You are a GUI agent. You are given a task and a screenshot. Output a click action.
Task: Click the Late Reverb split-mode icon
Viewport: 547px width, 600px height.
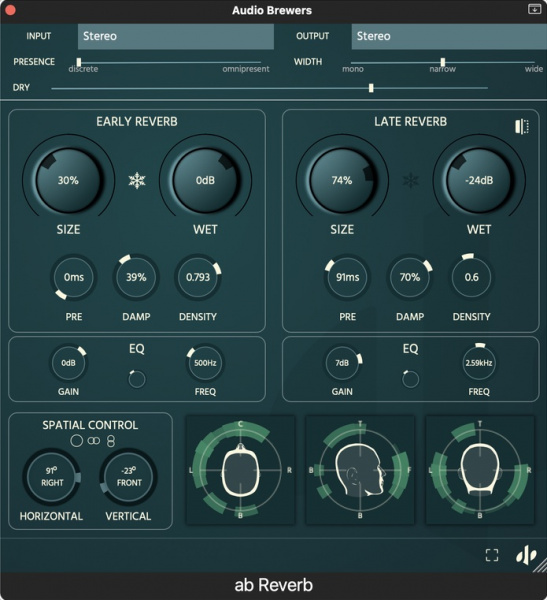(x=522, y=126)
